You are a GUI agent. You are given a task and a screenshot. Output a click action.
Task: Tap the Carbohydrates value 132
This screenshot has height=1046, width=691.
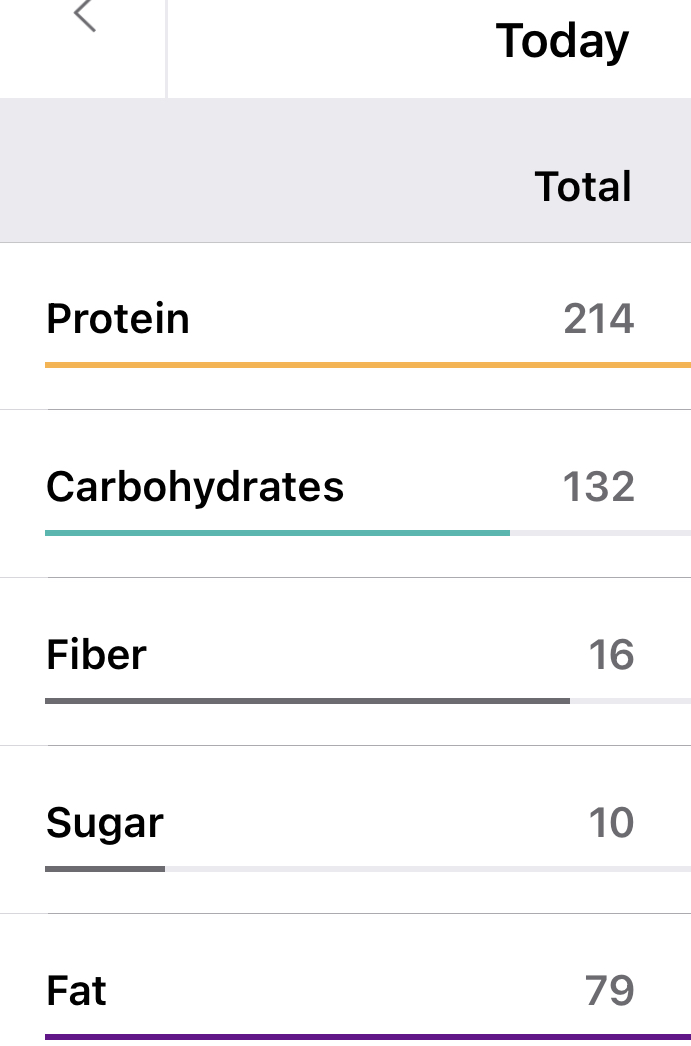[598, 487]
